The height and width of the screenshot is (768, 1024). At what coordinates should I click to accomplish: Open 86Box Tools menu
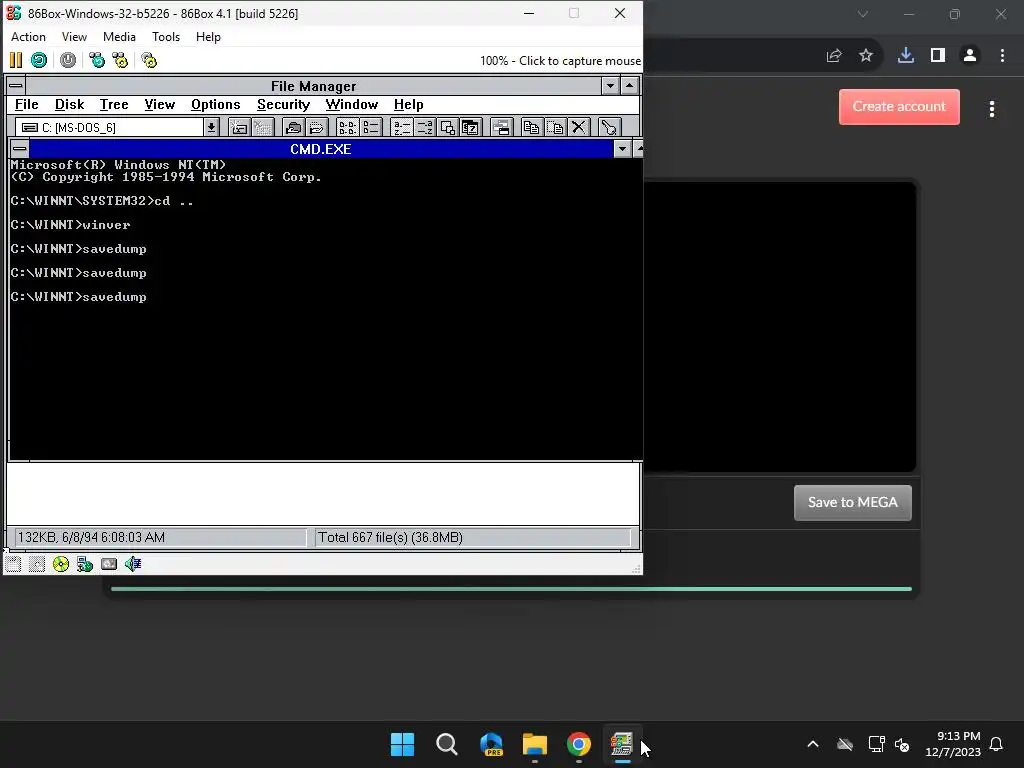(166, 37)
